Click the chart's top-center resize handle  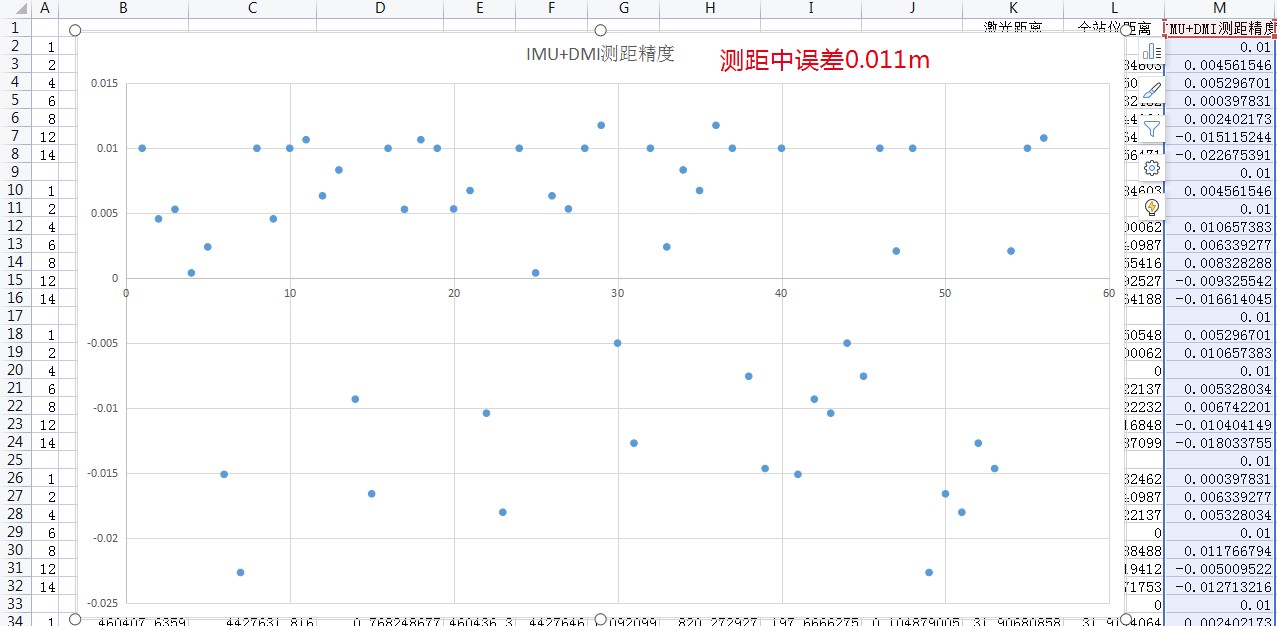coord(600,31)
